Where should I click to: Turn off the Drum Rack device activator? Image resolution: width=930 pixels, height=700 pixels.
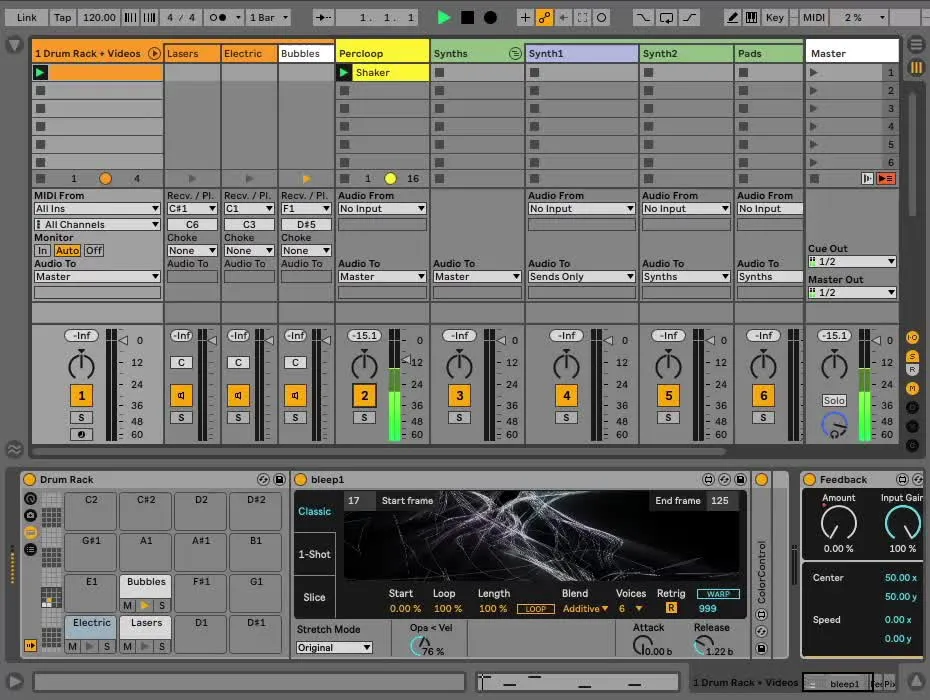[30, 480]
